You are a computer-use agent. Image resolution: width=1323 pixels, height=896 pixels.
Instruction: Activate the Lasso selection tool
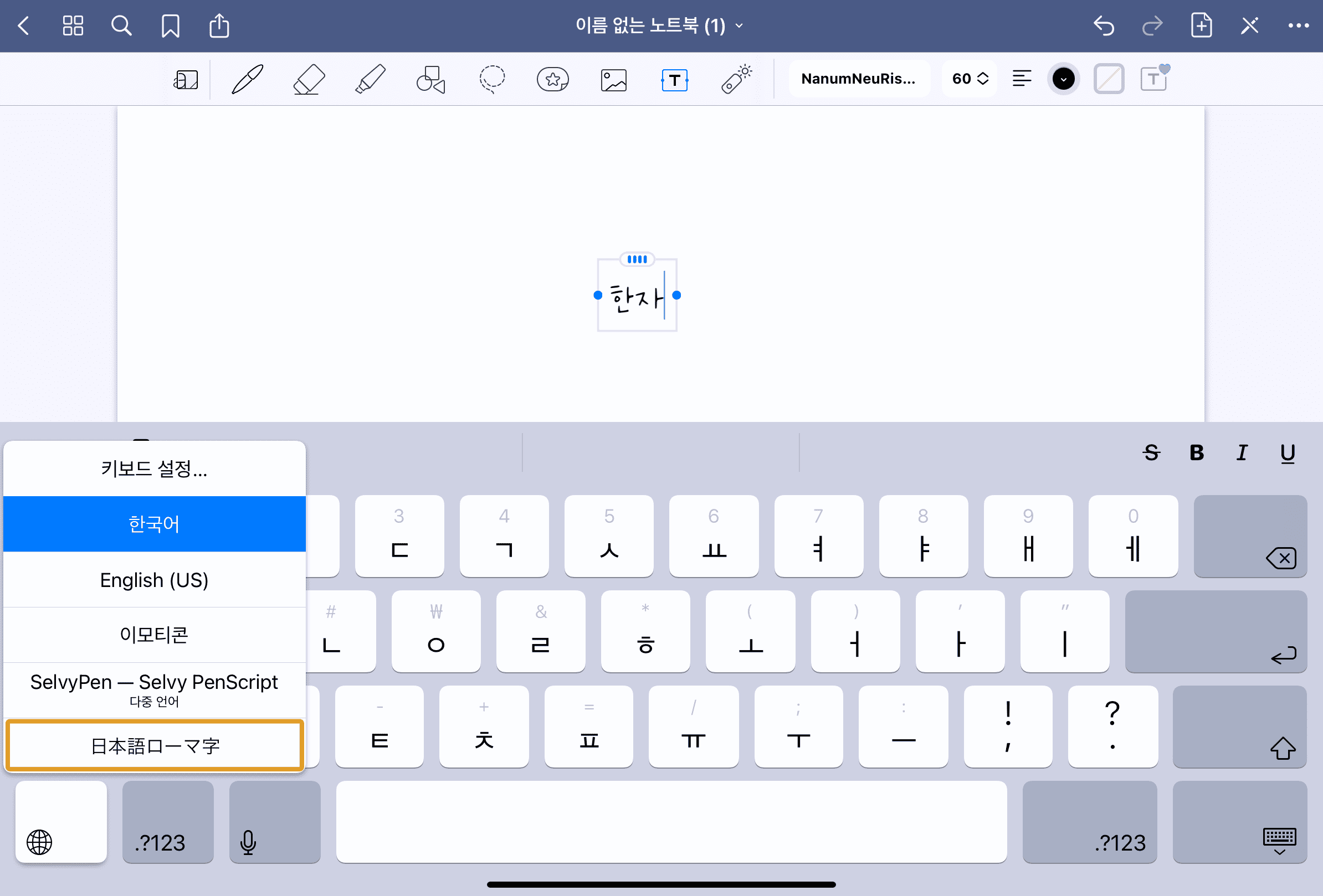tap(492, 79)
